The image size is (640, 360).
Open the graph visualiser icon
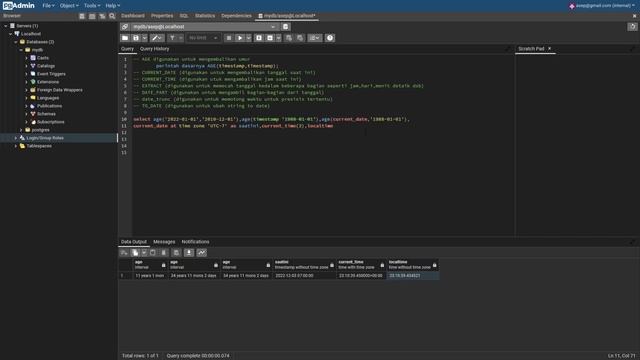[202, 253]
